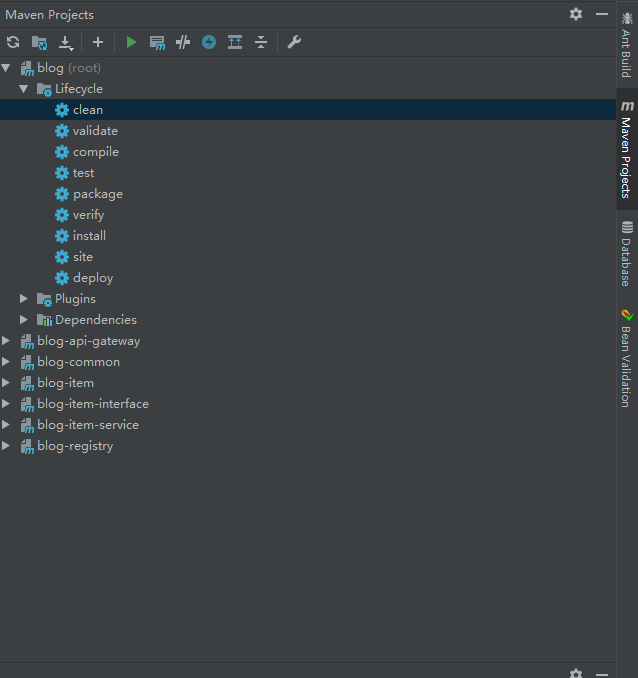Click the Show Dependencies diagram icon
638x678 pixels.
pyautogui.click(x=235, y=42)
